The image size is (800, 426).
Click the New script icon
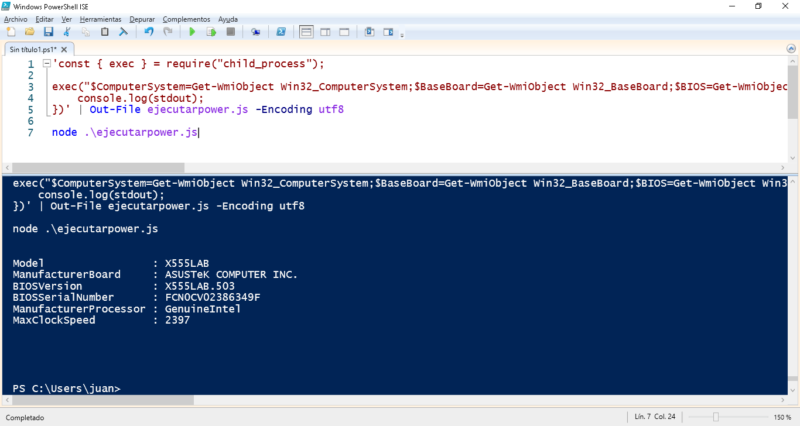point(11,32)
